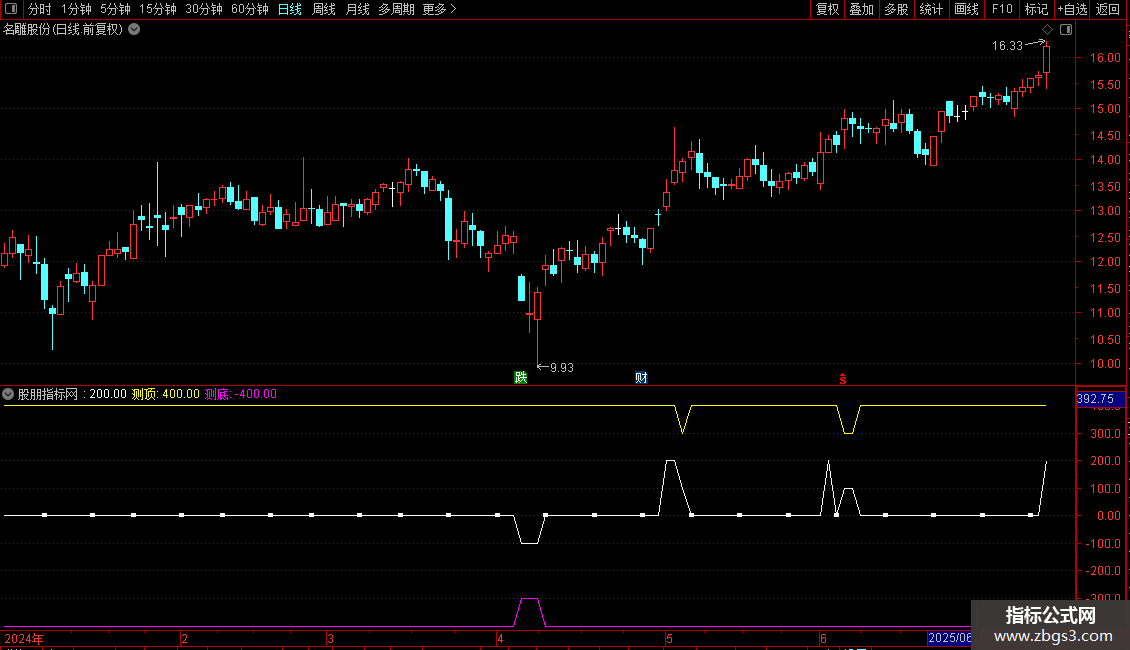
Task: Select the 15分钟 period
Action: 158,9
